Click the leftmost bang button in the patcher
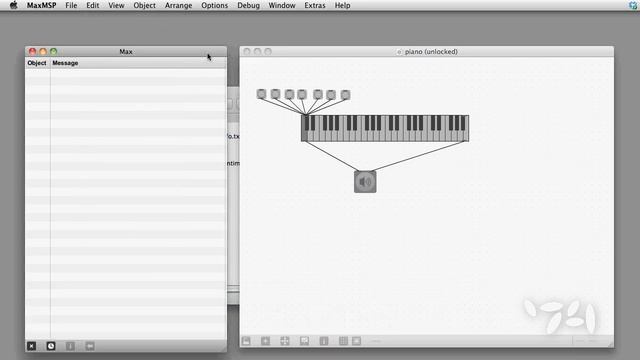Image resolution: width=640 pixels, height=360 pixels. (261, 94)
